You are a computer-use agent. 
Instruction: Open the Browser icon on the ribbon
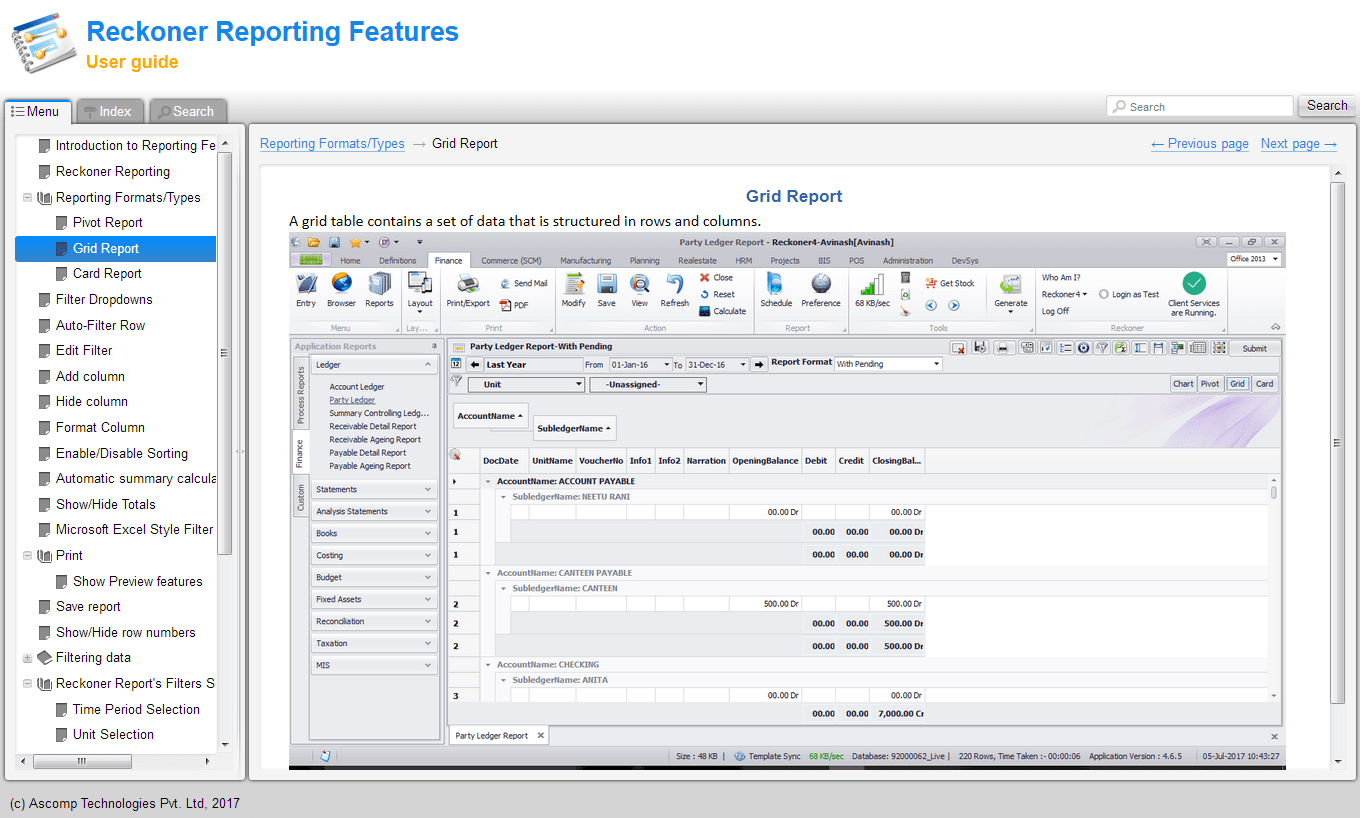coord(341,290)
